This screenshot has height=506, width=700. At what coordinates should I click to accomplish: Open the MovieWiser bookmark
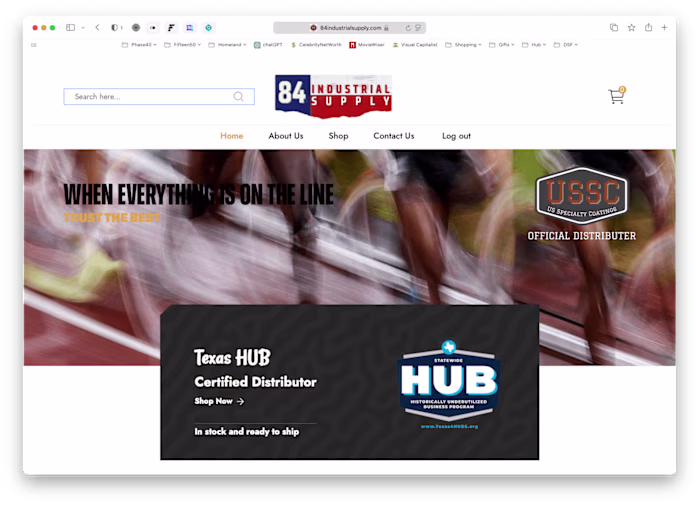tap(367, 45)
